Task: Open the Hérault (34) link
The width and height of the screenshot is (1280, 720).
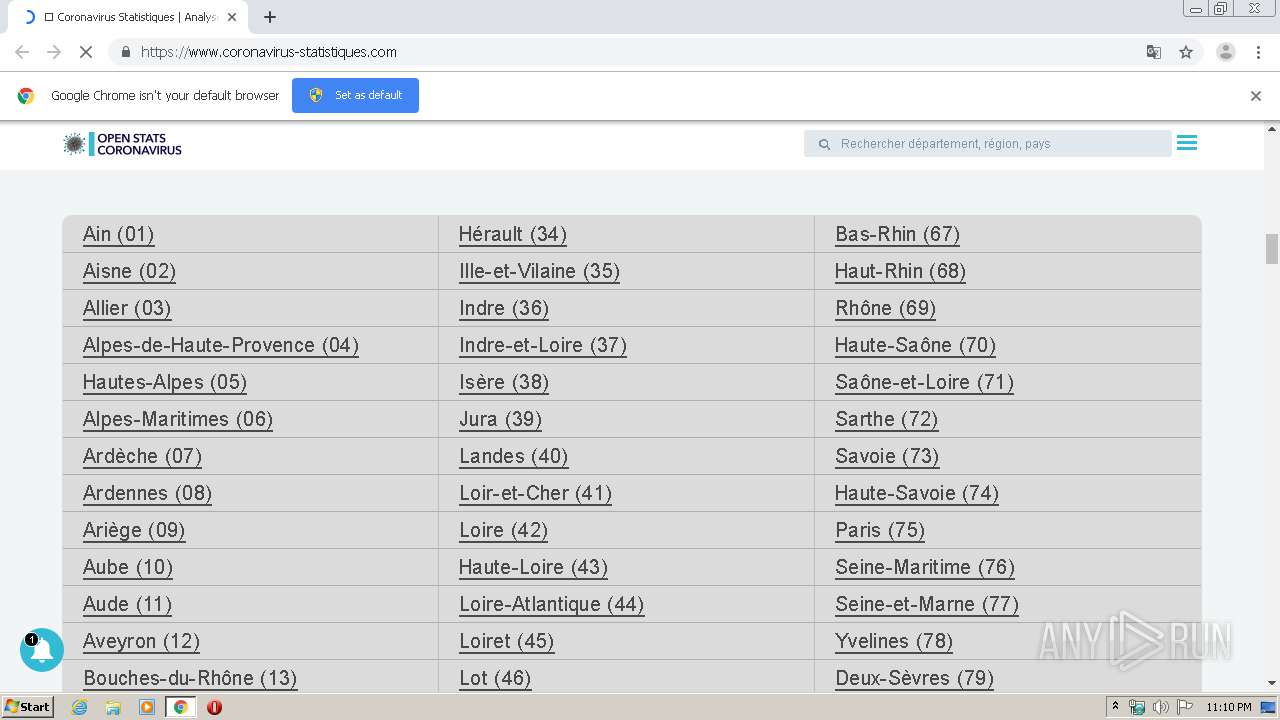Action: pos(512,234)
